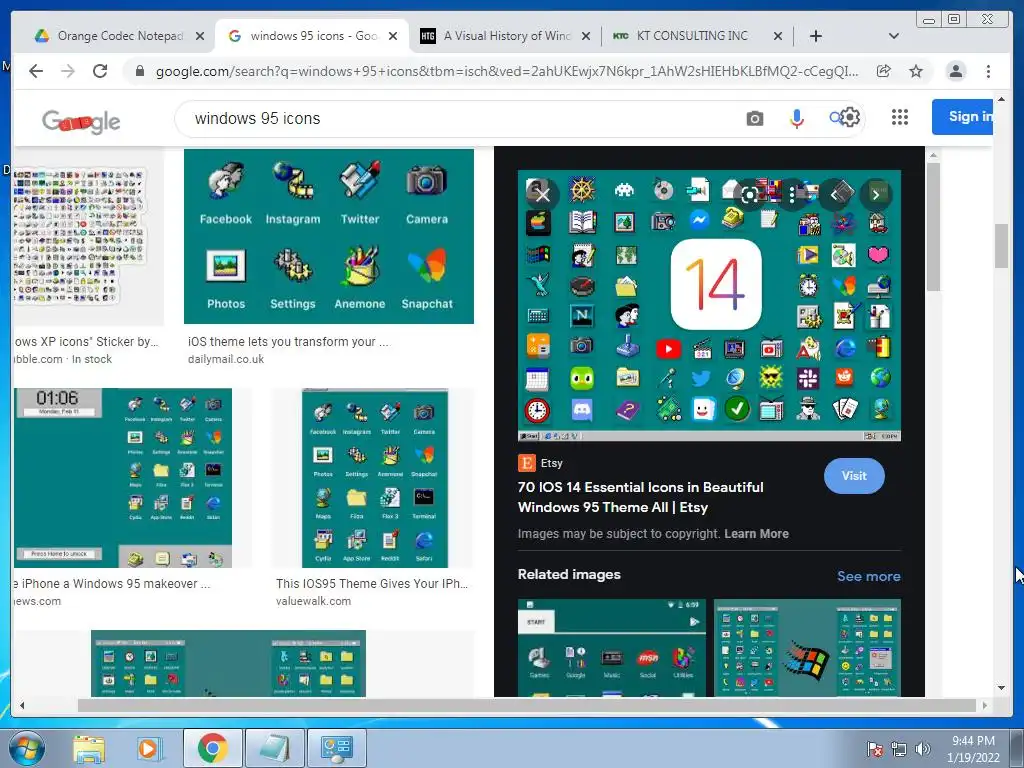Screen dimensions: 1024x768
Task: Start voice search with microphone
Action: (x=797, y=118)
